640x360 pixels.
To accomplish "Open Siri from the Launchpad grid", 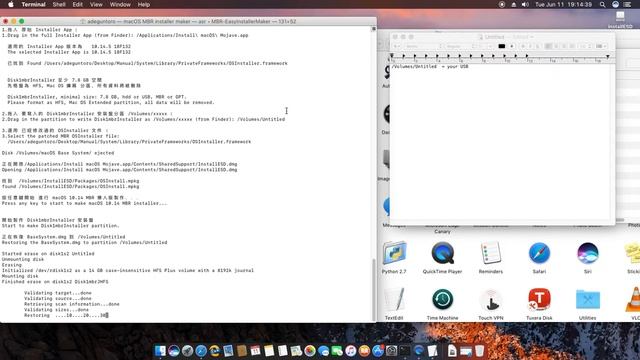I will 587,253.
